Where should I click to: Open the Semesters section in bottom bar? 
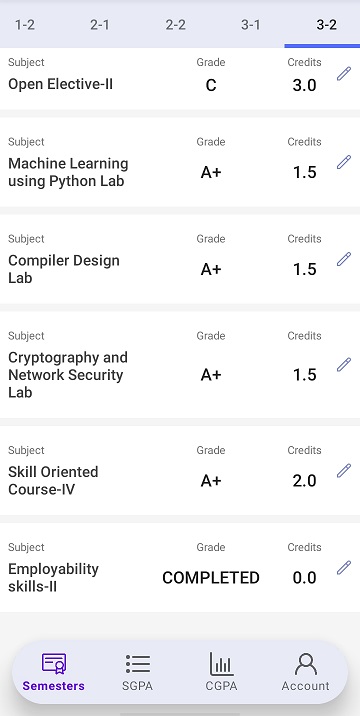pos(54,672)
